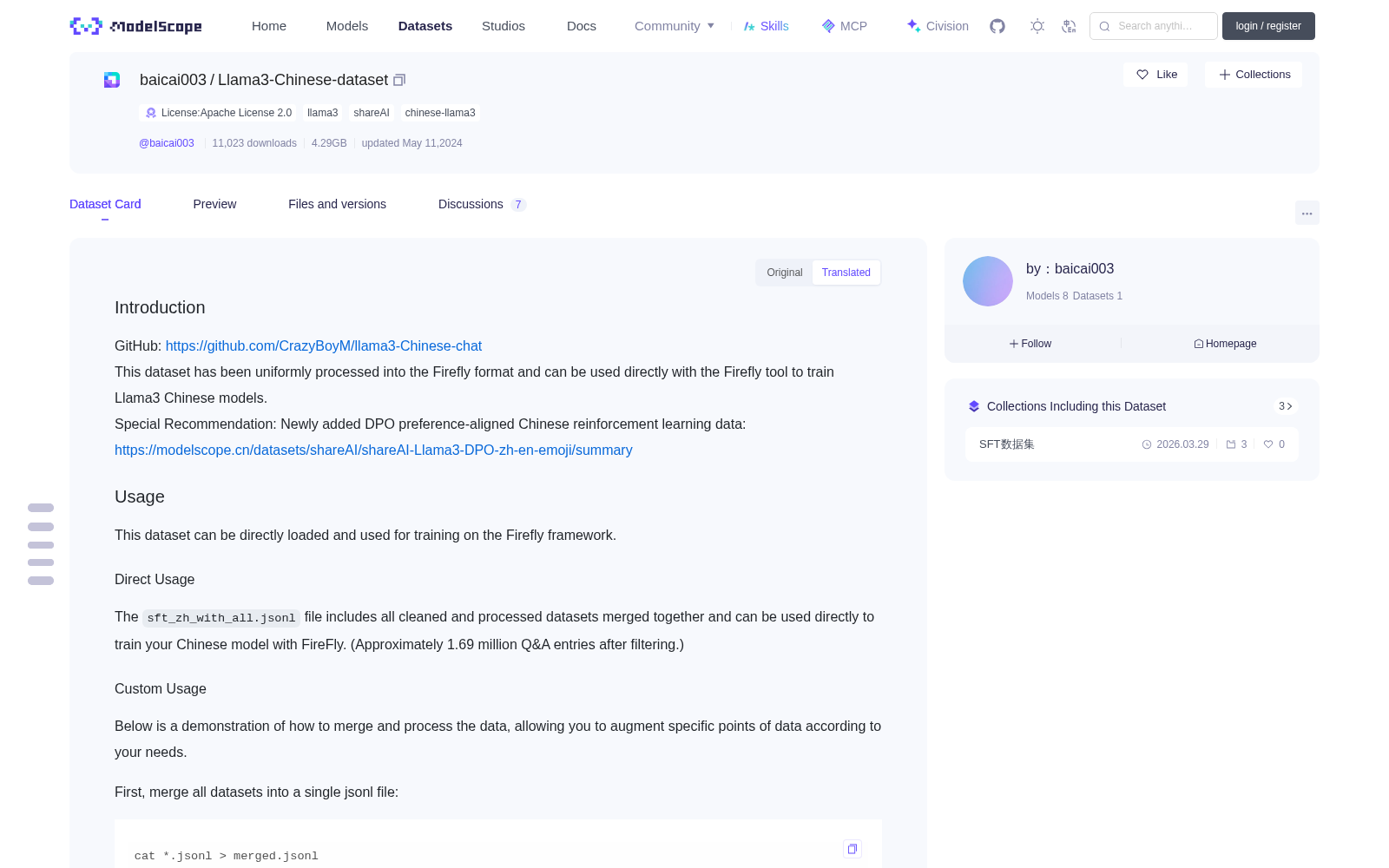Screen dimensions: 1389x868
Task: Click the 4.29GB size text
Action: click(x=329, y=143)
